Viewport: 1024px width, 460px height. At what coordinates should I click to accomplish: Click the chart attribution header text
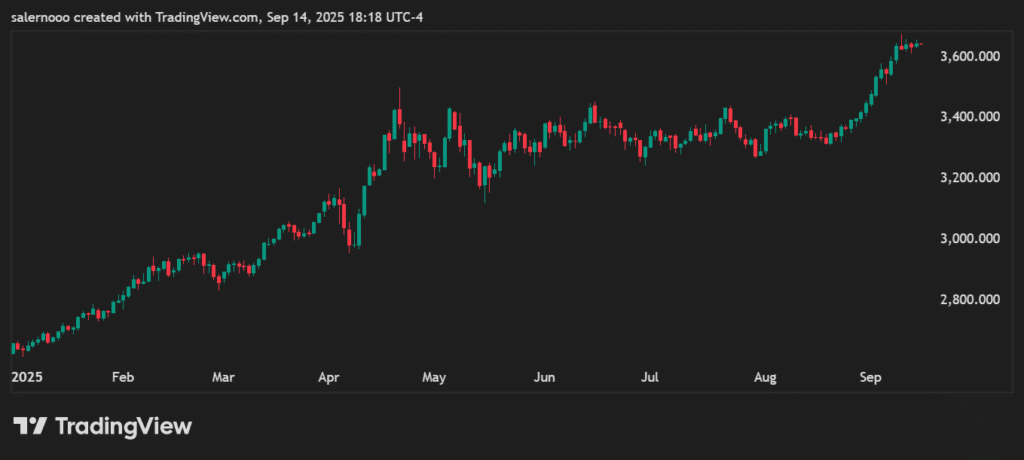pos(218,18)
